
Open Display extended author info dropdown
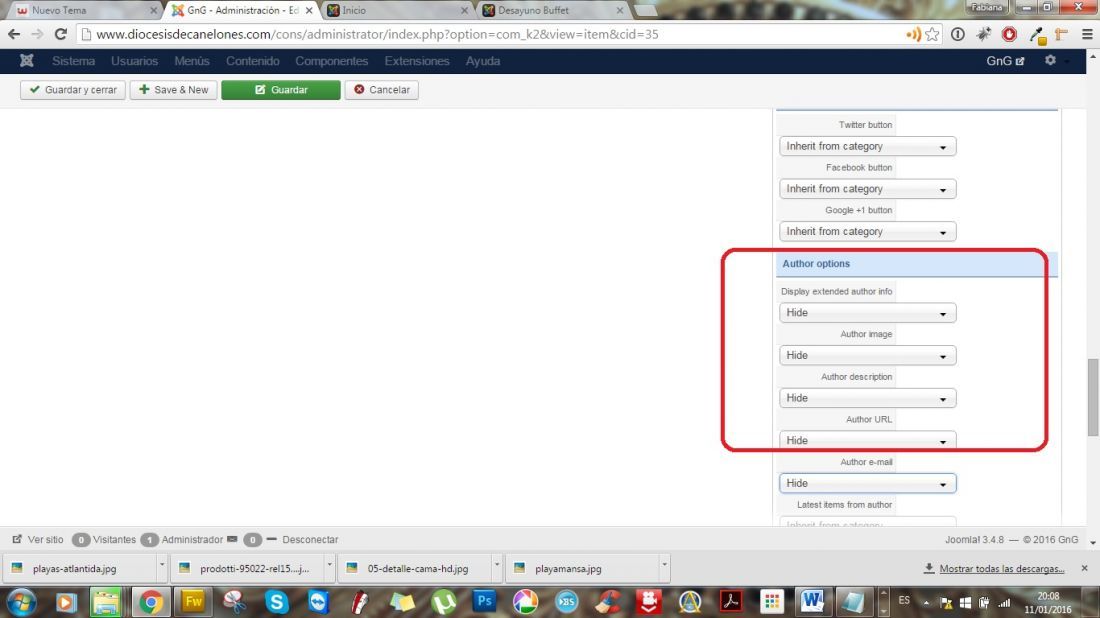pyautogui.click(x=867, y=313)
